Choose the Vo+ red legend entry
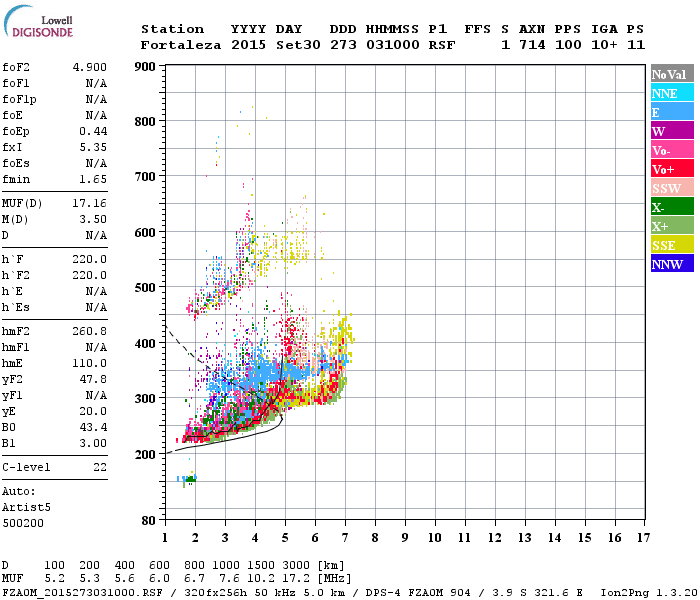This screenshot has width=700, height=600. (671, 169)
